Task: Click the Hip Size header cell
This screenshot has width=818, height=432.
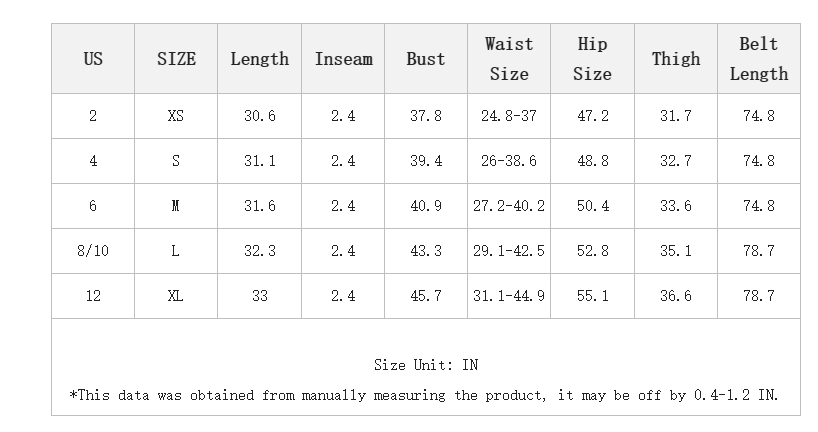Action: [592, 59]
